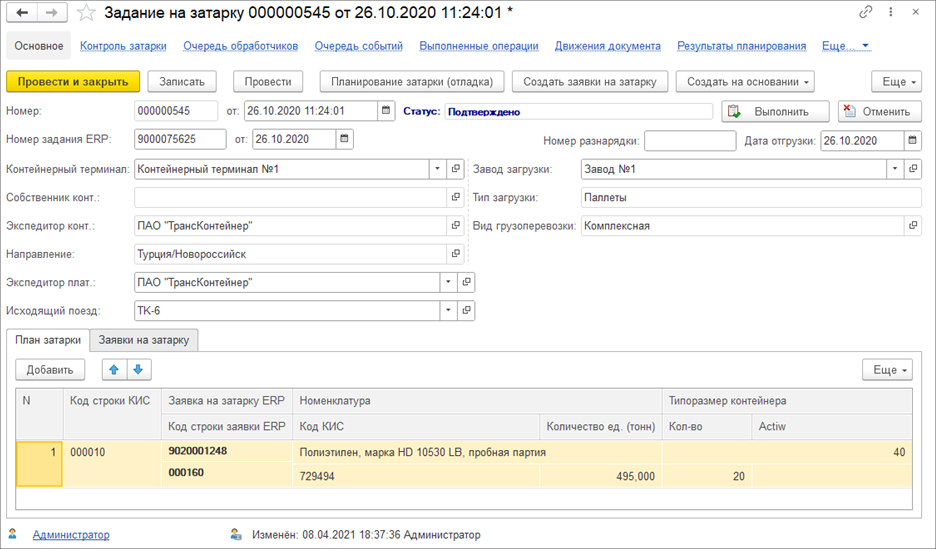Open Экспедитор конт. record via open icon
Image resolution: width=936 pixels, height=549 pixels.
point(455,226)
